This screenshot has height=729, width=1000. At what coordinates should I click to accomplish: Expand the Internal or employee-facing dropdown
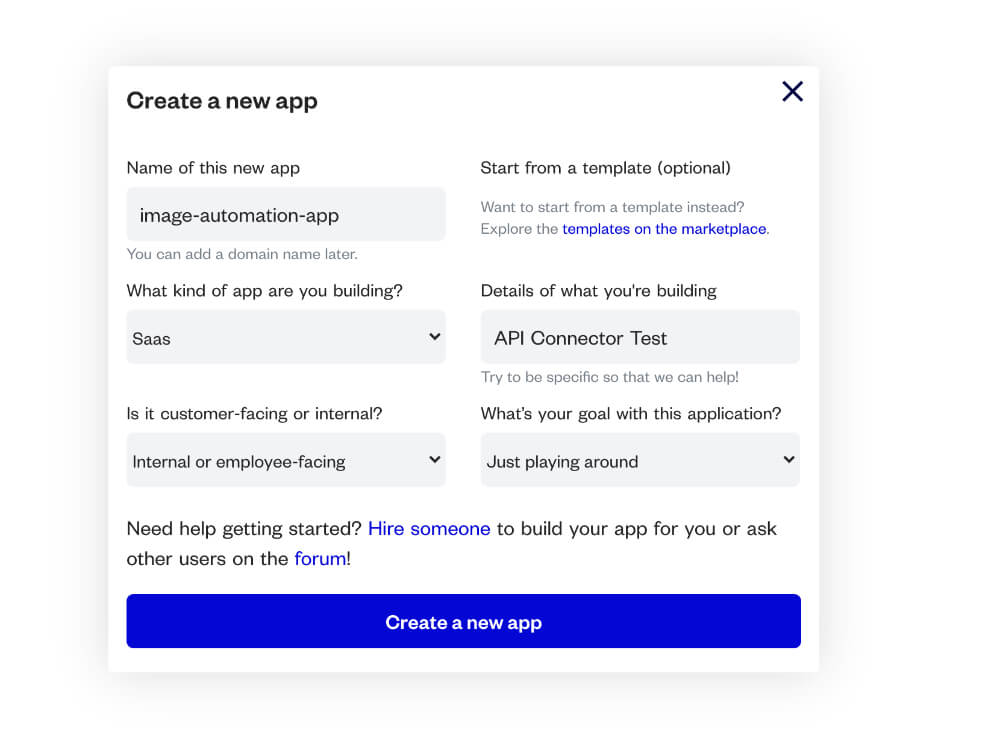coord(286,460)
